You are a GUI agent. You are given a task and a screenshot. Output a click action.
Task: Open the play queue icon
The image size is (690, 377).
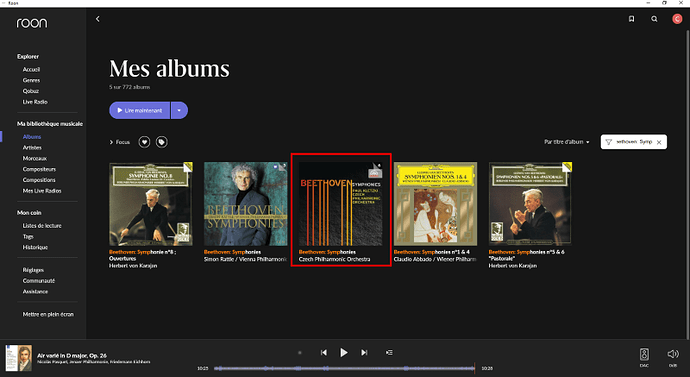coord(389,352)
